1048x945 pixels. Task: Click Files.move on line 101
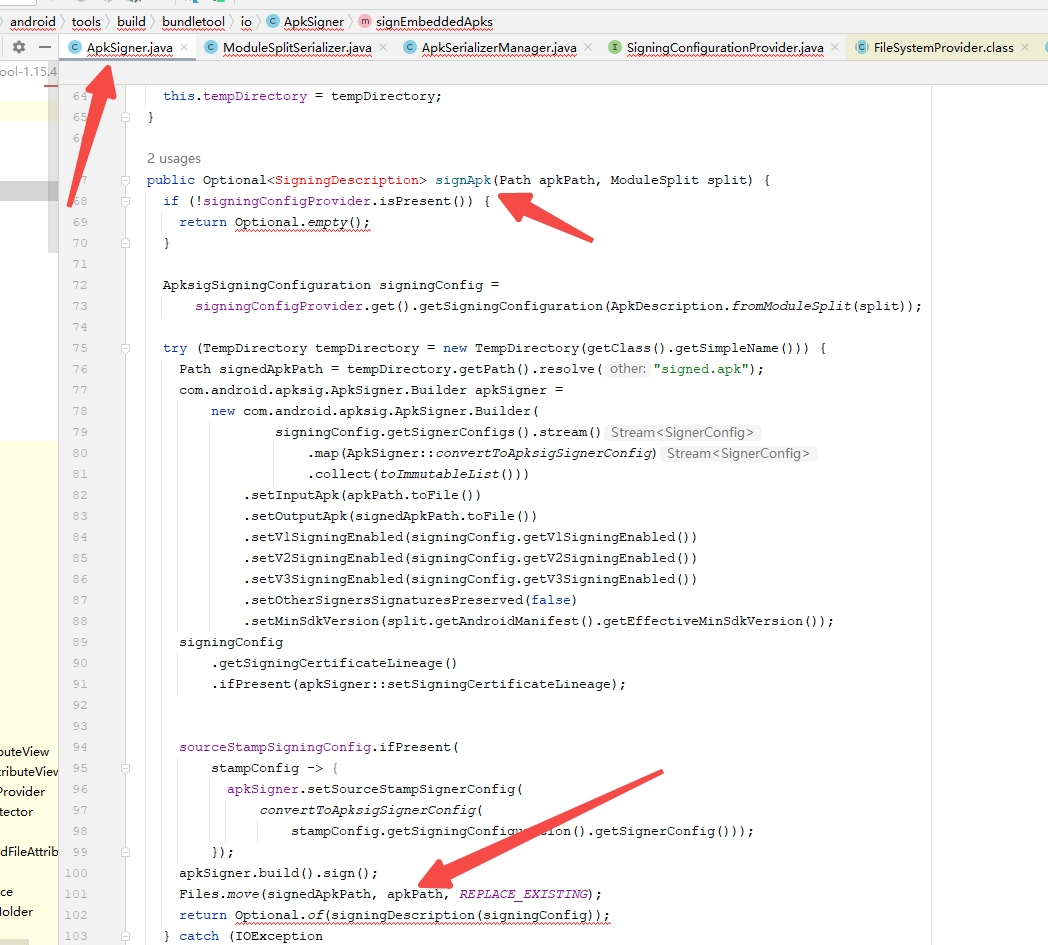click(x=219, y=894)
